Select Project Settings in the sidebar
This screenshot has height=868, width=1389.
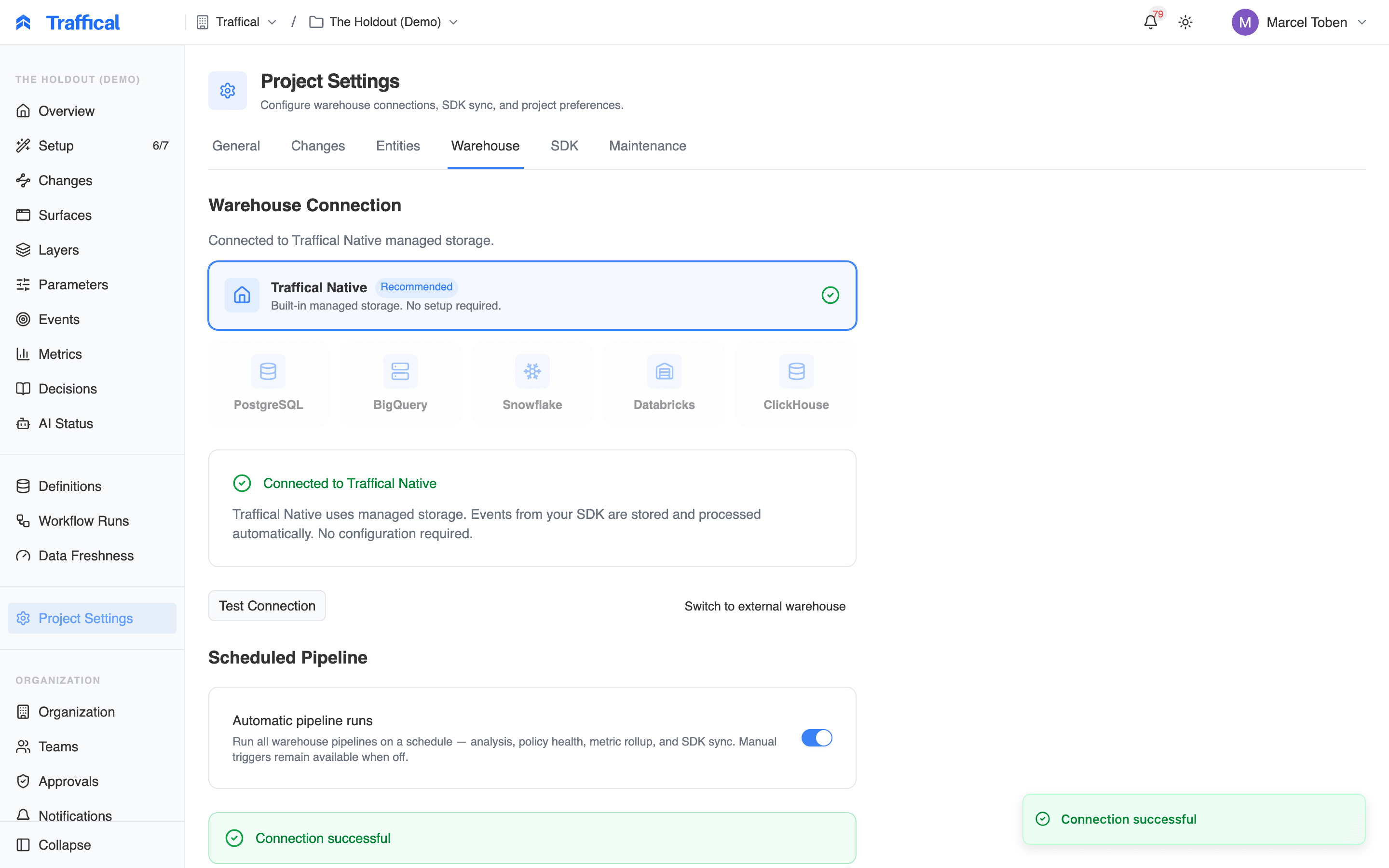point(92,618)
